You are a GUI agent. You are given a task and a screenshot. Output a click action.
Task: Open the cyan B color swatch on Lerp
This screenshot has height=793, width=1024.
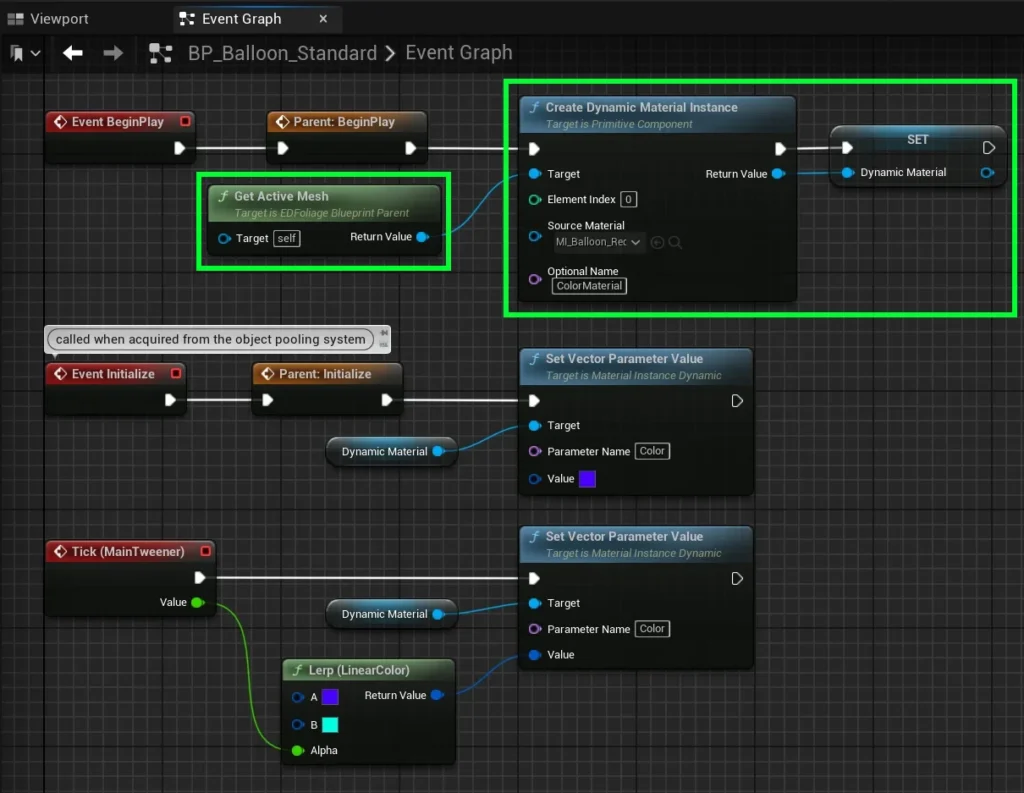330,724
